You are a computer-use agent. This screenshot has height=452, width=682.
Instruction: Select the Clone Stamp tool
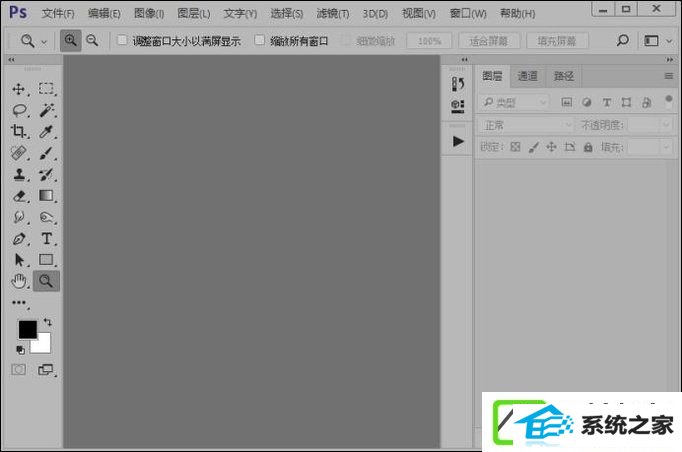[19, 174]
